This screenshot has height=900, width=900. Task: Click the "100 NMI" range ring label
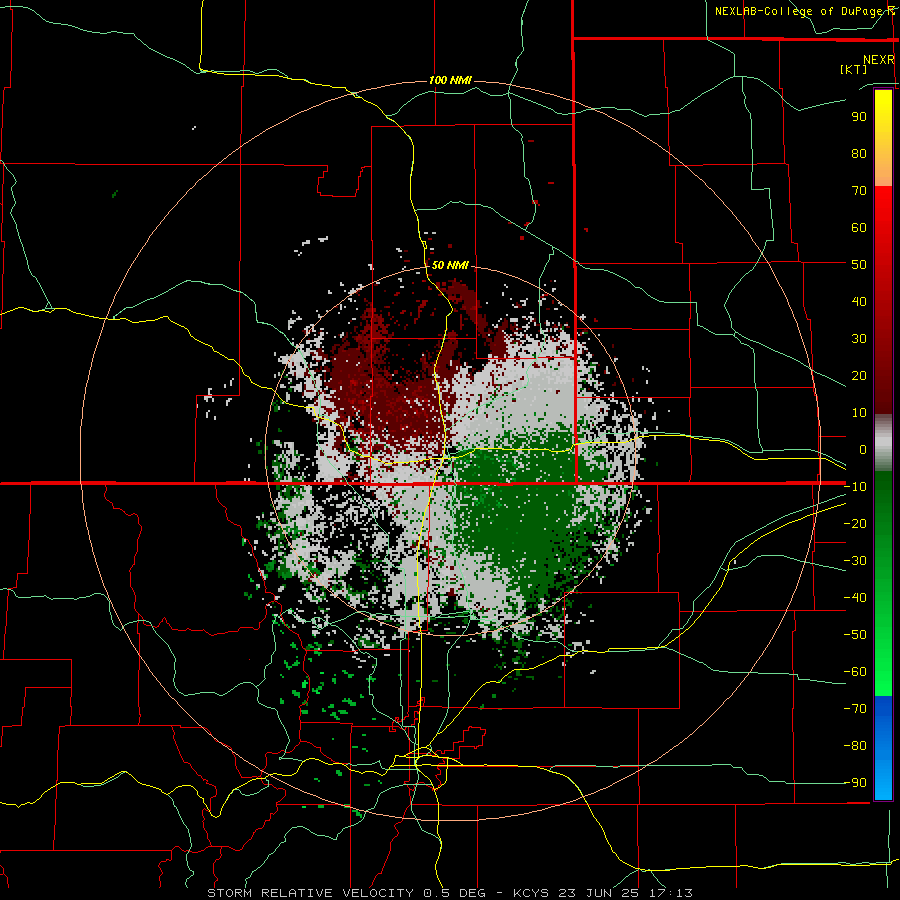pyautogui.click(x=450, y=80)
